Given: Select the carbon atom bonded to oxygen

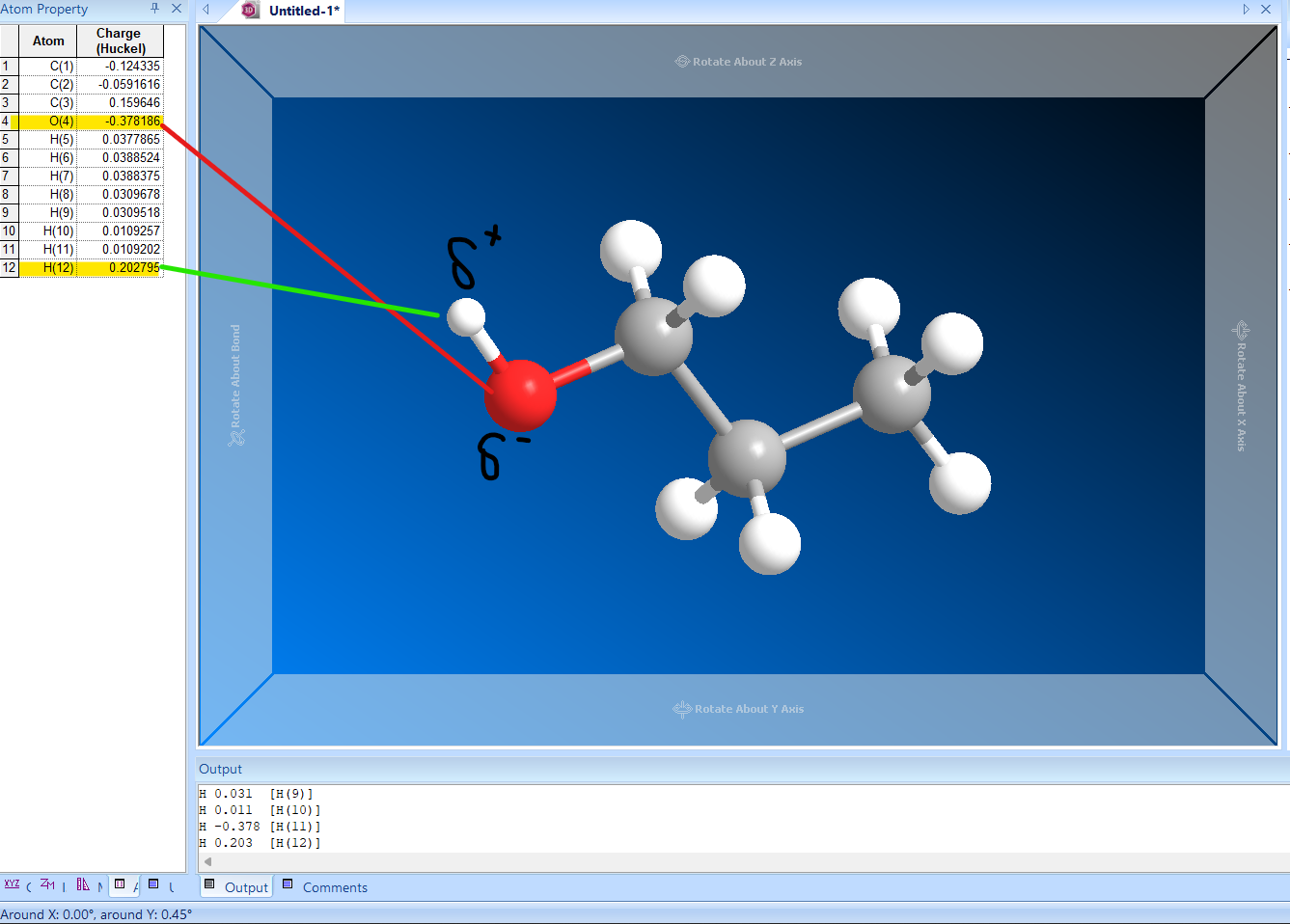Looking at the screenshot, I should coord(653,336).
